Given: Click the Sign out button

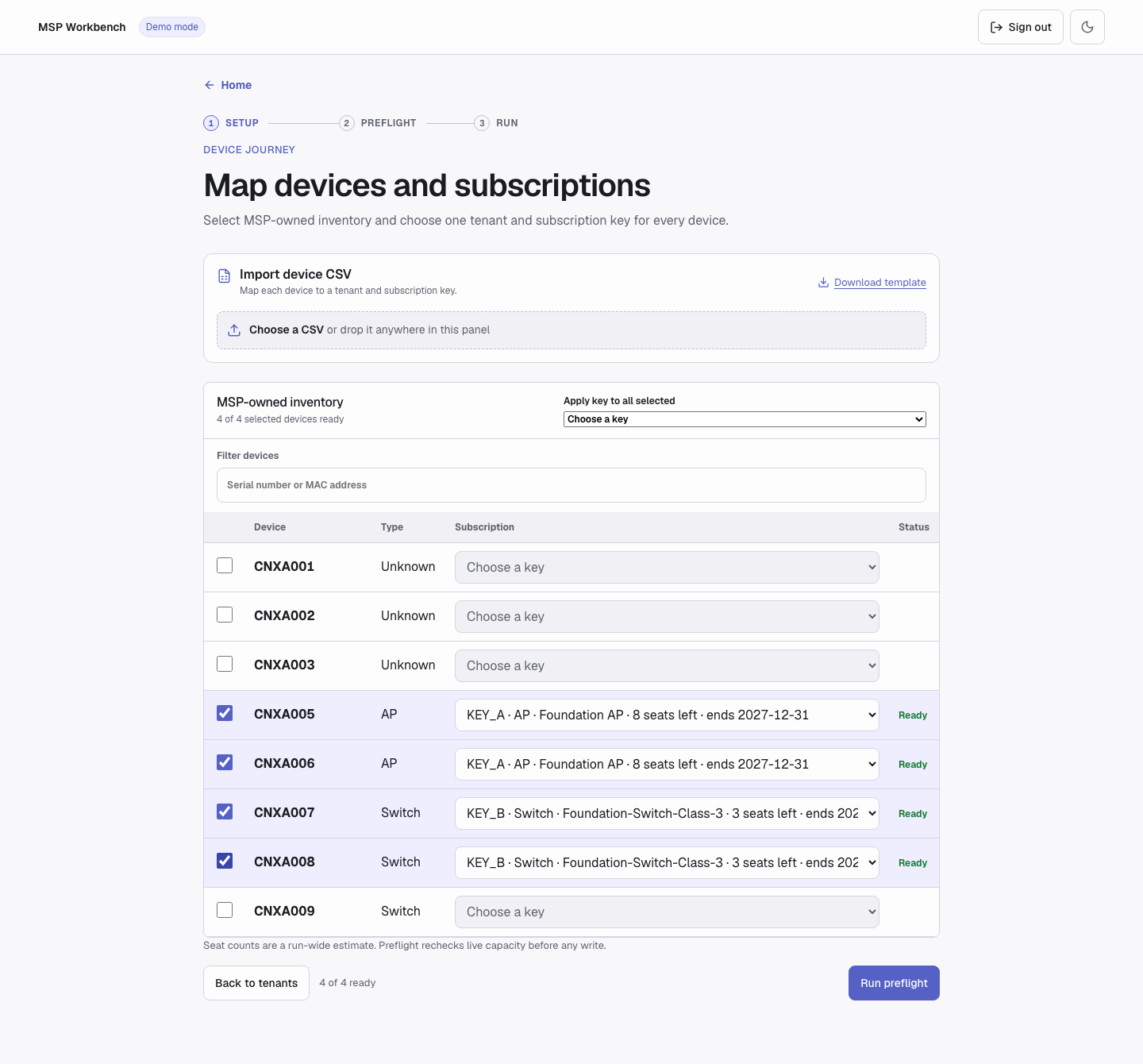Looking at the screenshot, I should pos(1020,27).
